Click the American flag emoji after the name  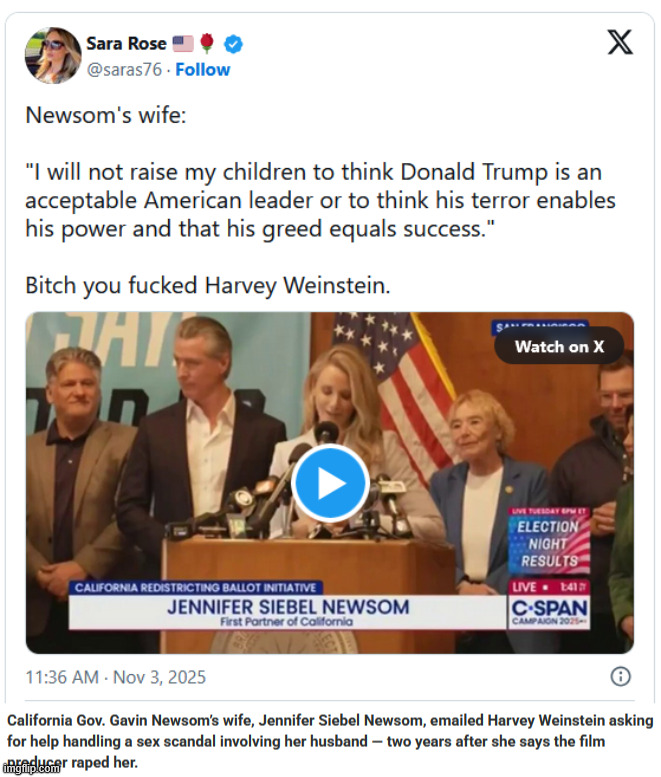pyautogui.click(x=183, y=43)
